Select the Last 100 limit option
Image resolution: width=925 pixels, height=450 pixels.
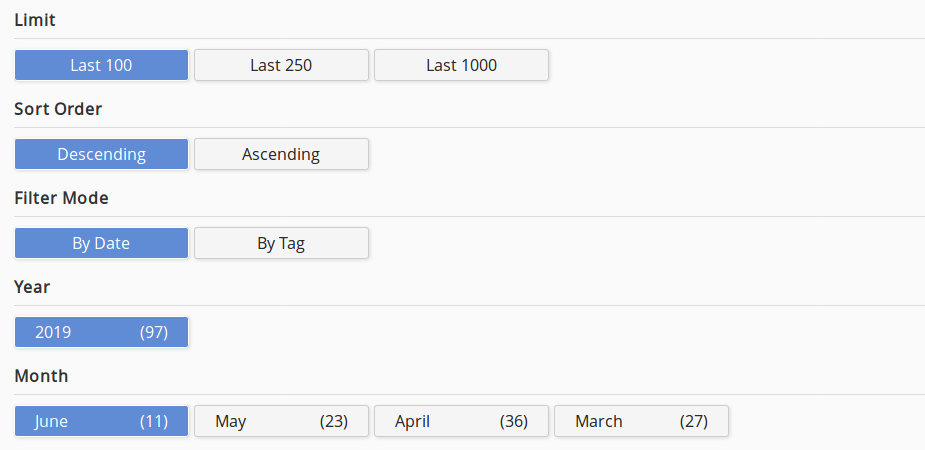(x=101, y=66)
